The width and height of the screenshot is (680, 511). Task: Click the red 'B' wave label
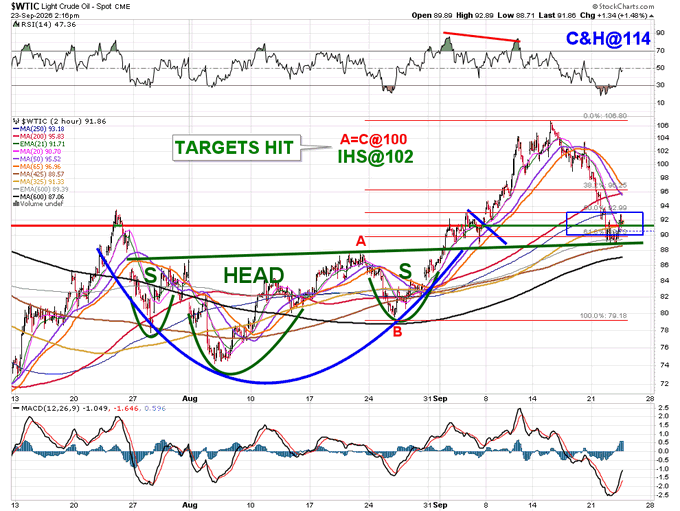(397, 332)
